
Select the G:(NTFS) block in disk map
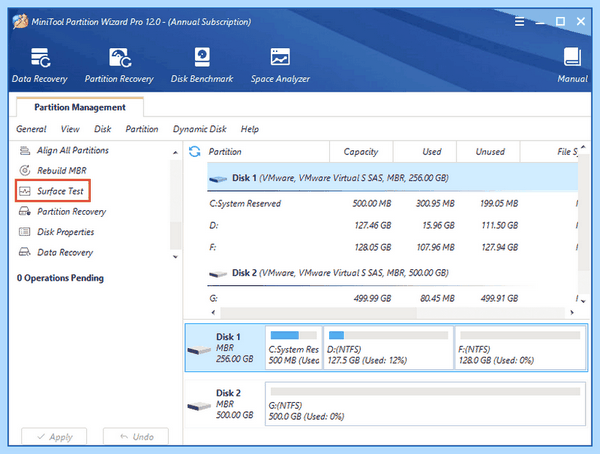click(426, 403)
